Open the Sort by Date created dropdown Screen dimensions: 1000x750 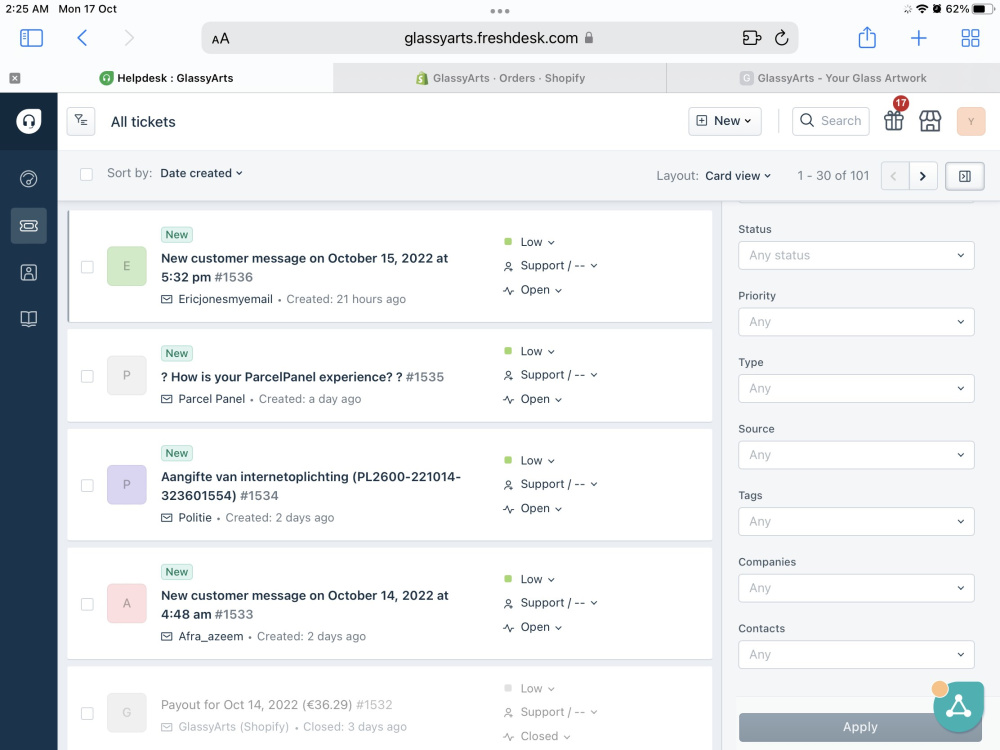[202, 173]
